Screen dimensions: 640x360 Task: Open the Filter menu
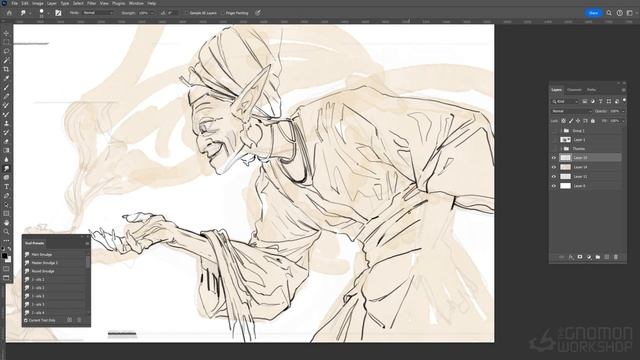(x=91, y=3)
